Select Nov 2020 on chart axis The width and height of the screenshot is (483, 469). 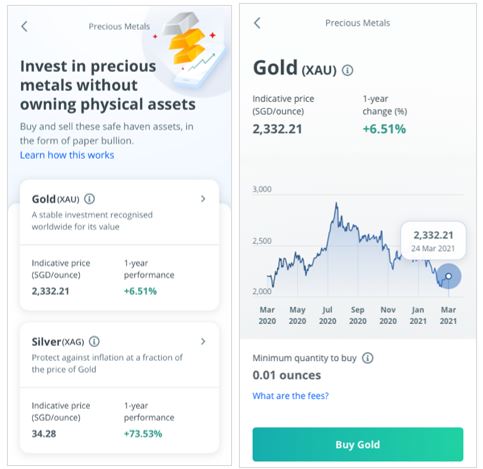[388, 315]
